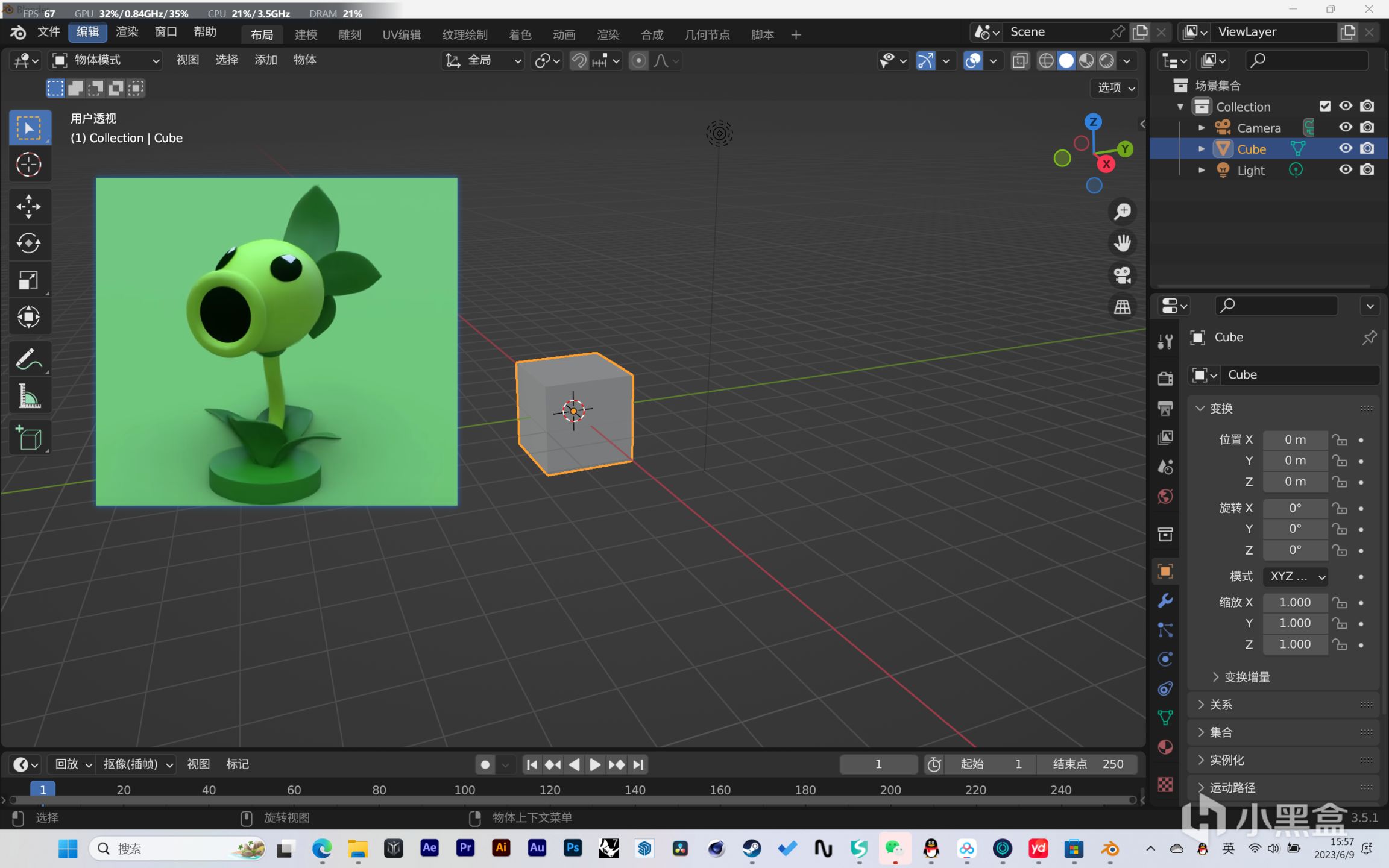Open the Physics properties tab

pyautogui.click(x=1165, y=659)
